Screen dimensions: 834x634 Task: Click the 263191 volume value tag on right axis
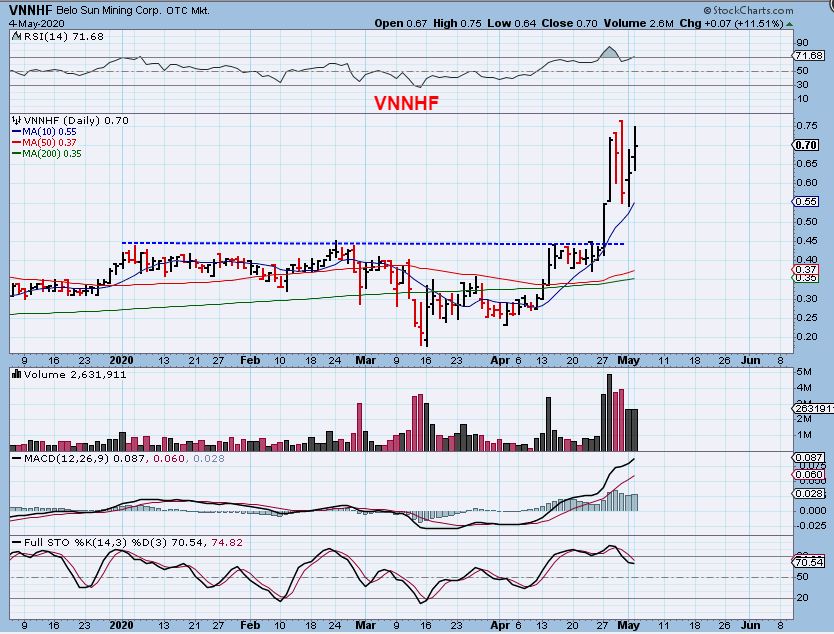[x=812, y=409]
